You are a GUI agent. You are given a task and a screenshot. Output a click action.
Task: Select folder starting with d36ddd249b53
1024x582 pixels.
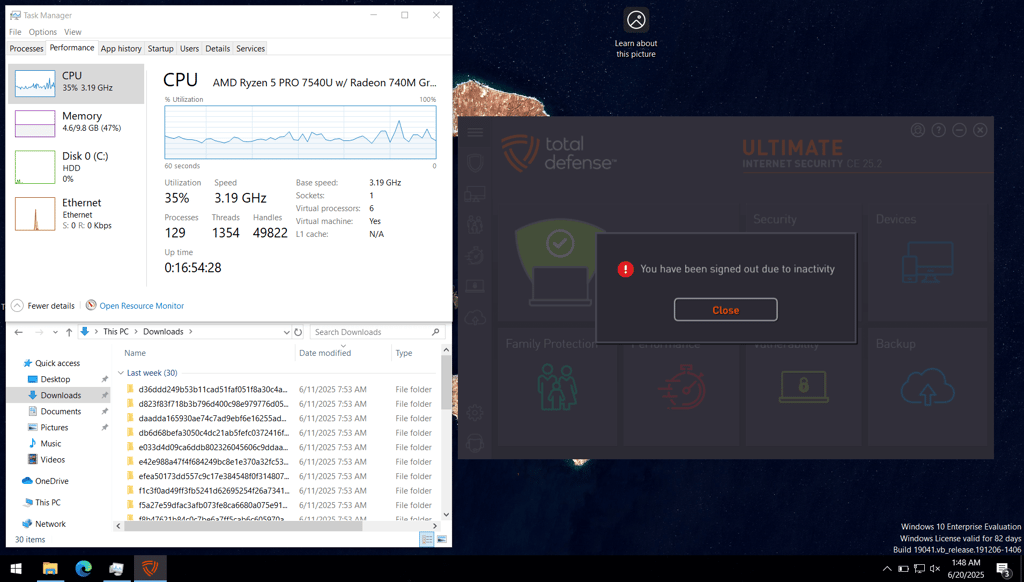(x=212, y=389)
